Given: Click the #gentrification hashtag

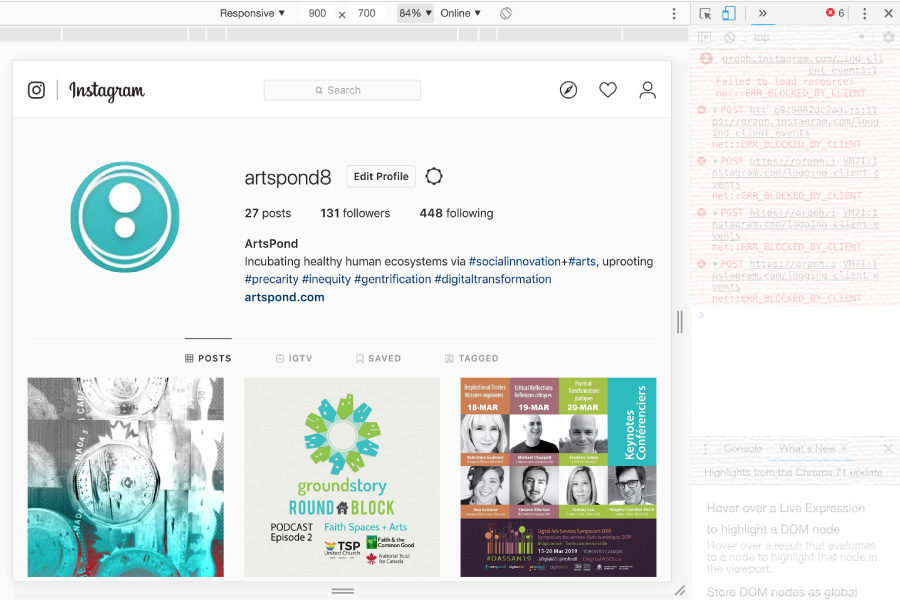Looking at the screenshot, I should point(393,279).
